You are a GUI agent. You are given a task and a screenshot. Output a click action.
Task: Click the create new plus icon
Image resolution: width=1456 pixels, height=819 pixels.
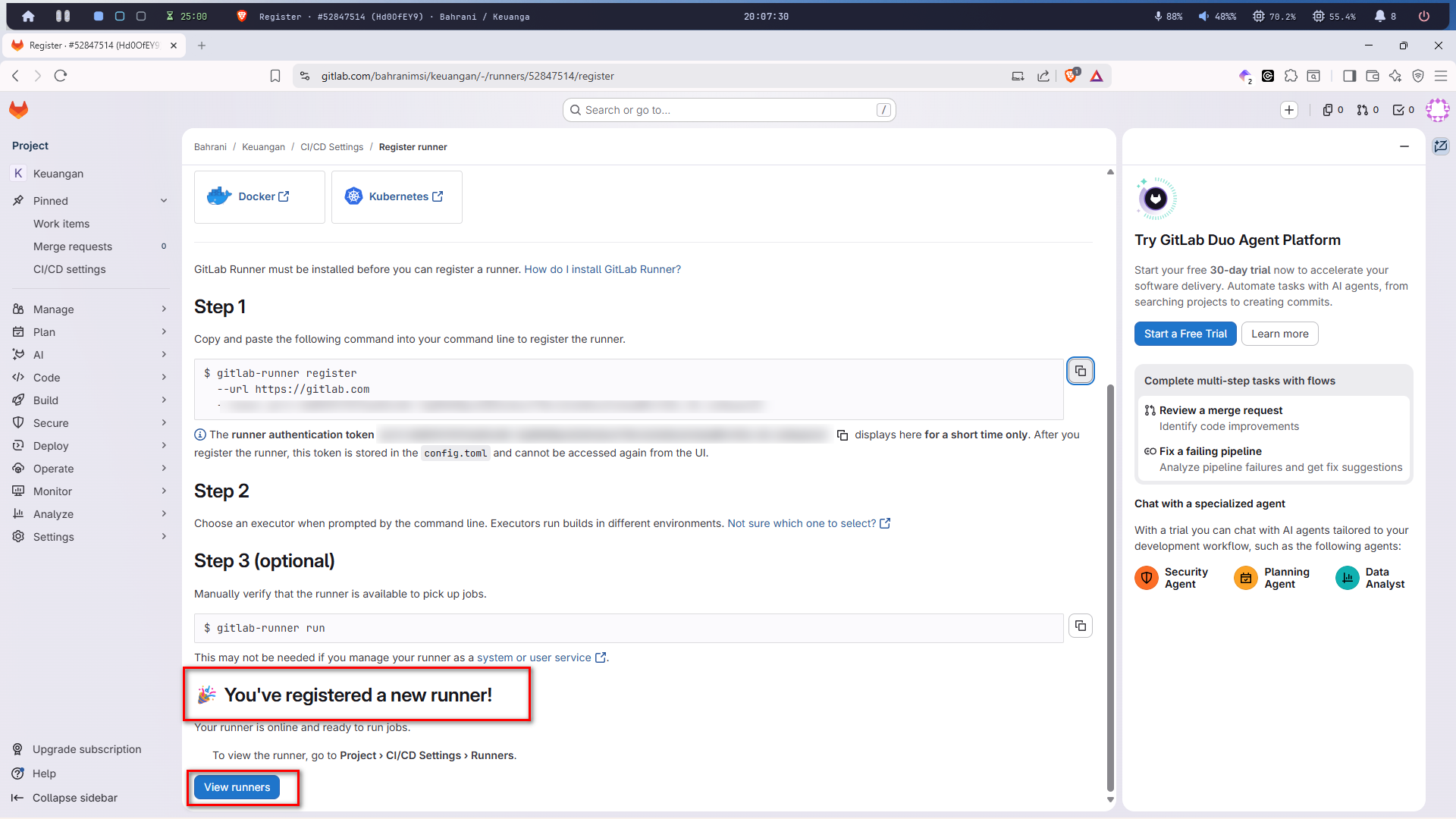[x=1289, y=110]
